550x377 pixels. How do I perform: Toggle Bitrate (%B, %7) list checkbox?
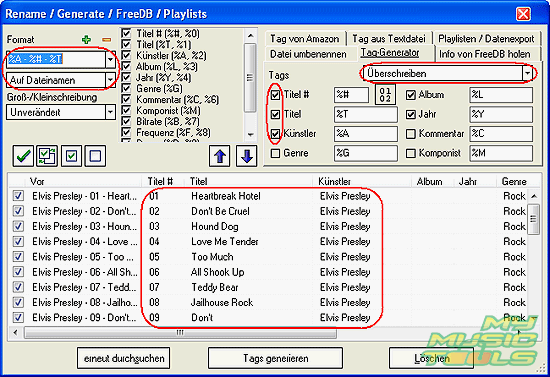tap(126, 121)
